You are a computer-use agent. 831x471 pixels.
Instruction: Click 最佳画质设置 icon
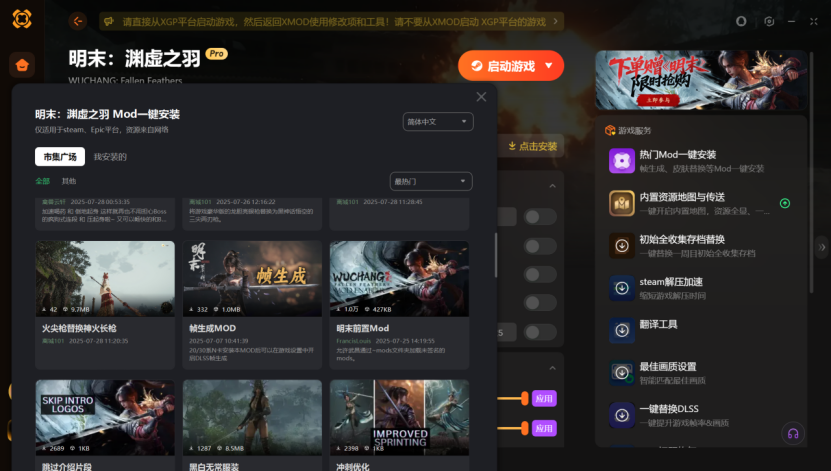pyautogui.click(x=622, y=372)
